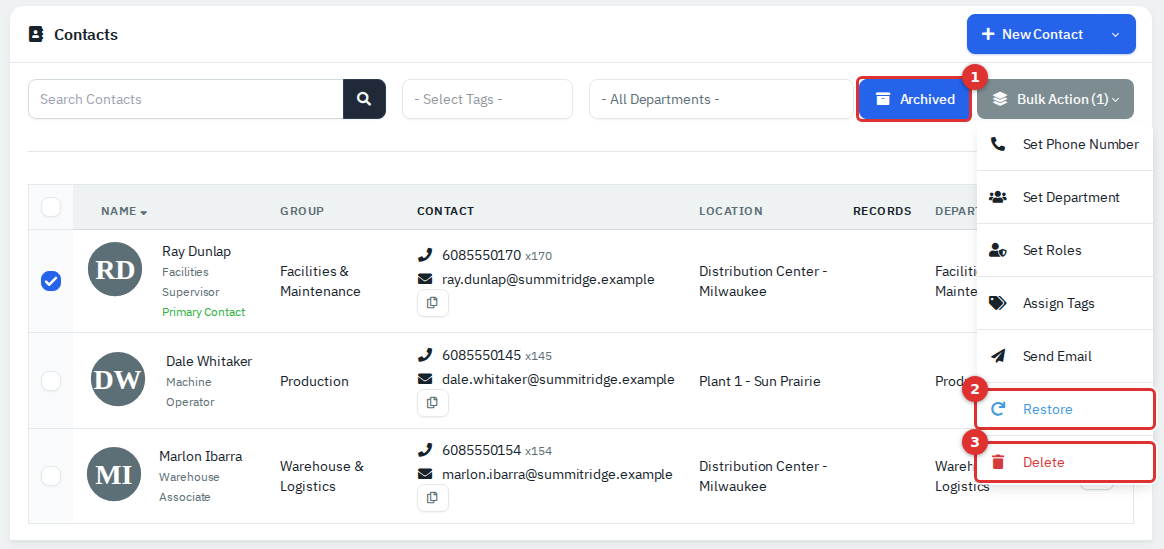Open Dale Whitaker's contact name link
1164x549 pixels.
coord(209,361)
